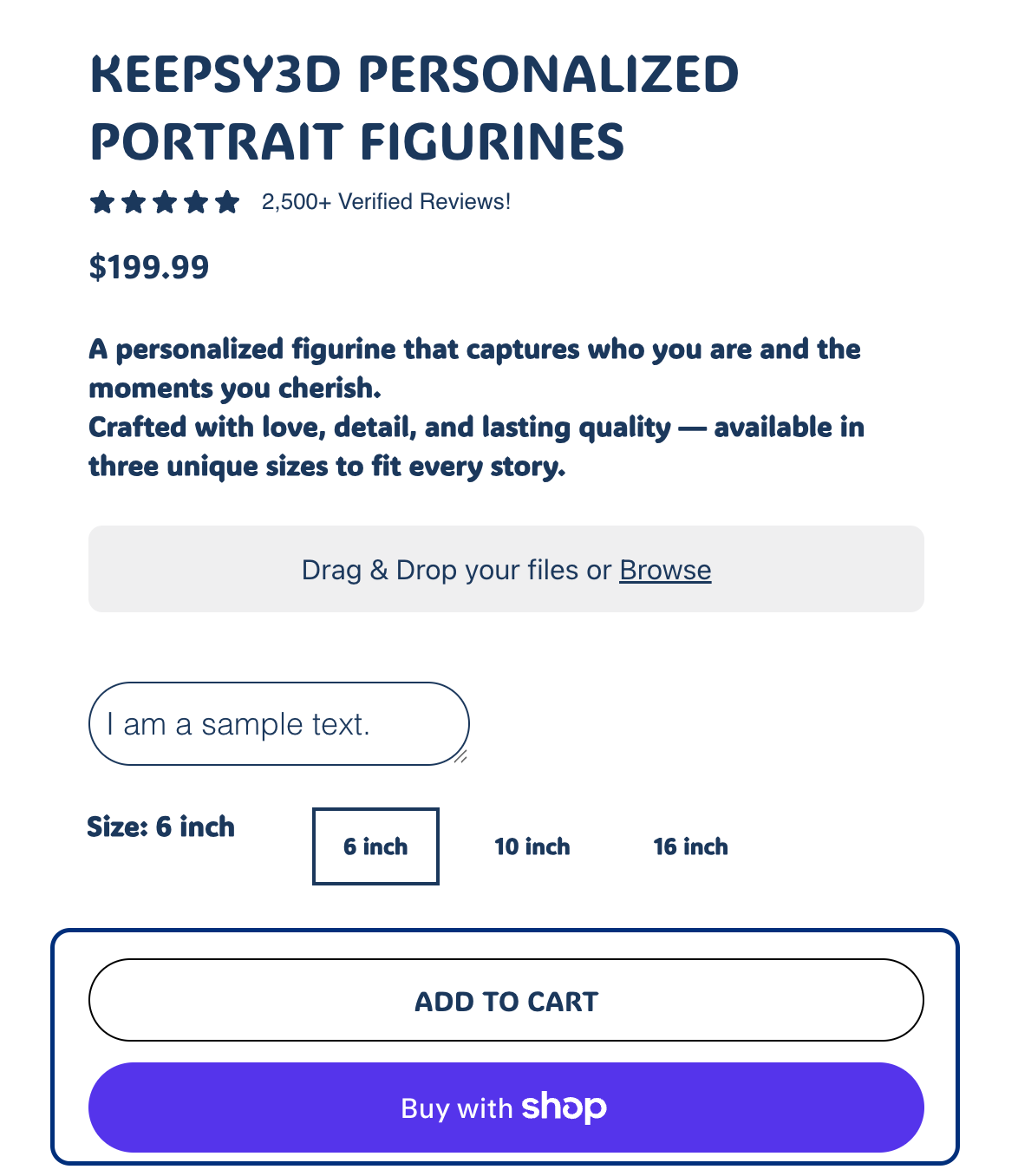Check out using Buy with Shop
Screen dimensions: 1018x1176
click(x=506, y=1107)
